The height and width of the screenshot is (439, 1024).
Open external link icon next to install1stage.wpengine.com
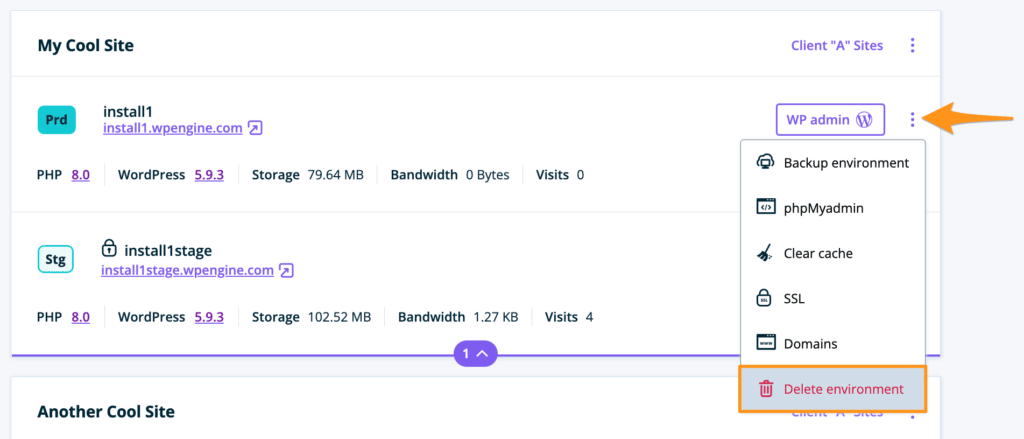[x=286, y=270]
